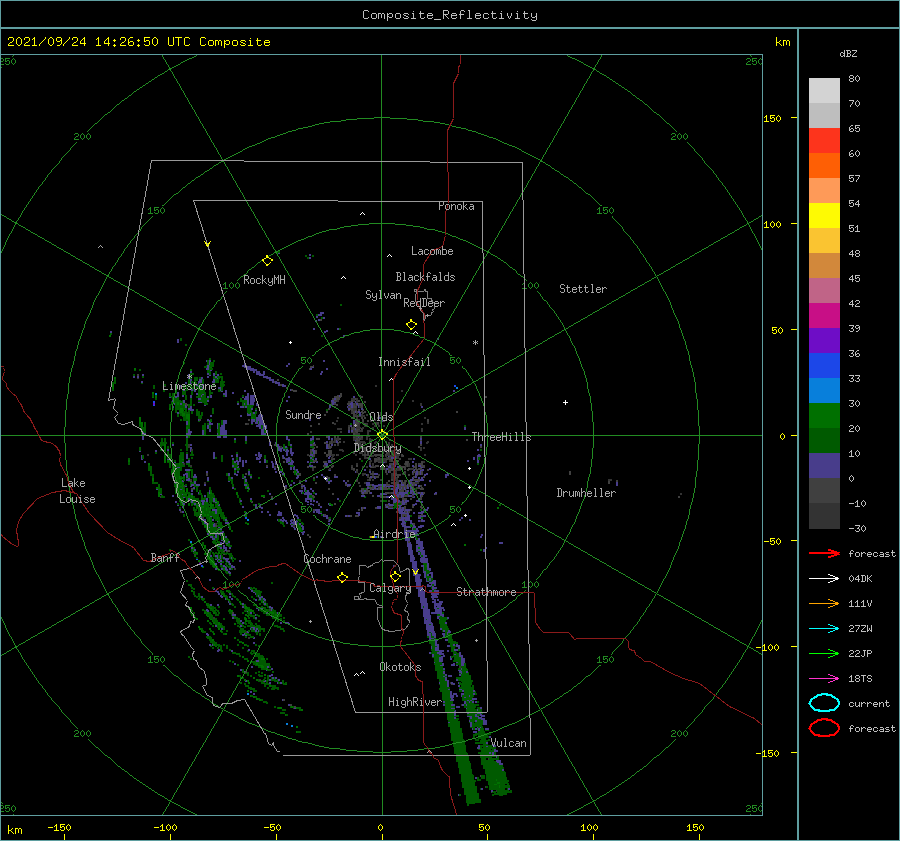The width and height of the screenshot is (900, 841).
Task: Click the red forecast arrow in legend
Action: click(824, 553)
